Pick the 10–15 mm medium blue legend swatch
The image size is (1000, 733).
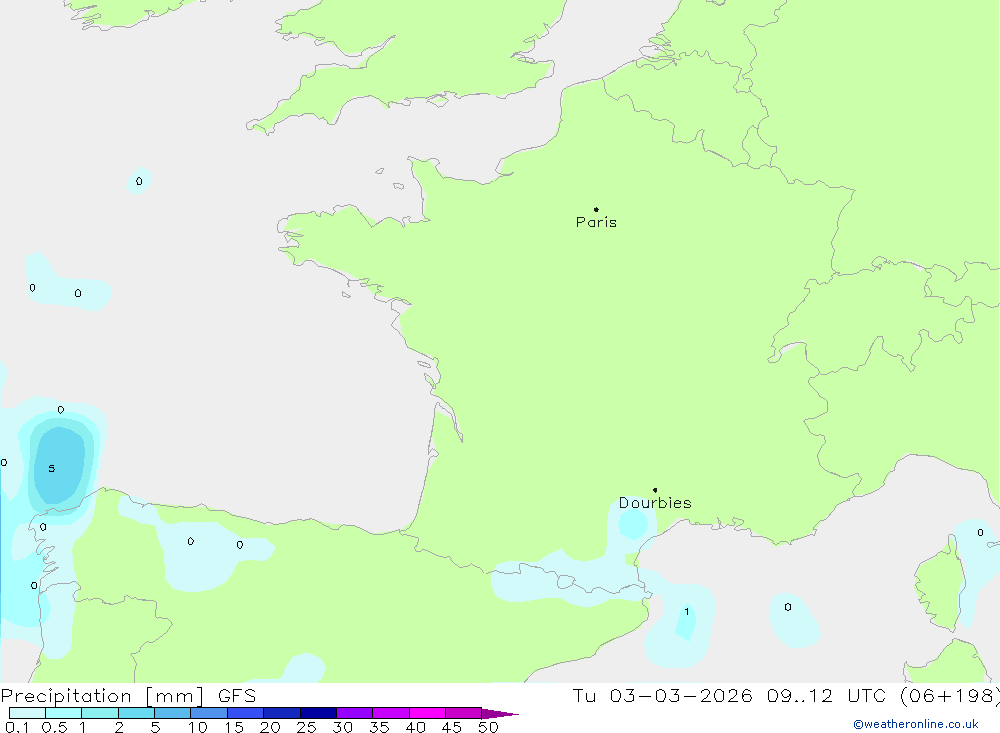pos(209,713)
